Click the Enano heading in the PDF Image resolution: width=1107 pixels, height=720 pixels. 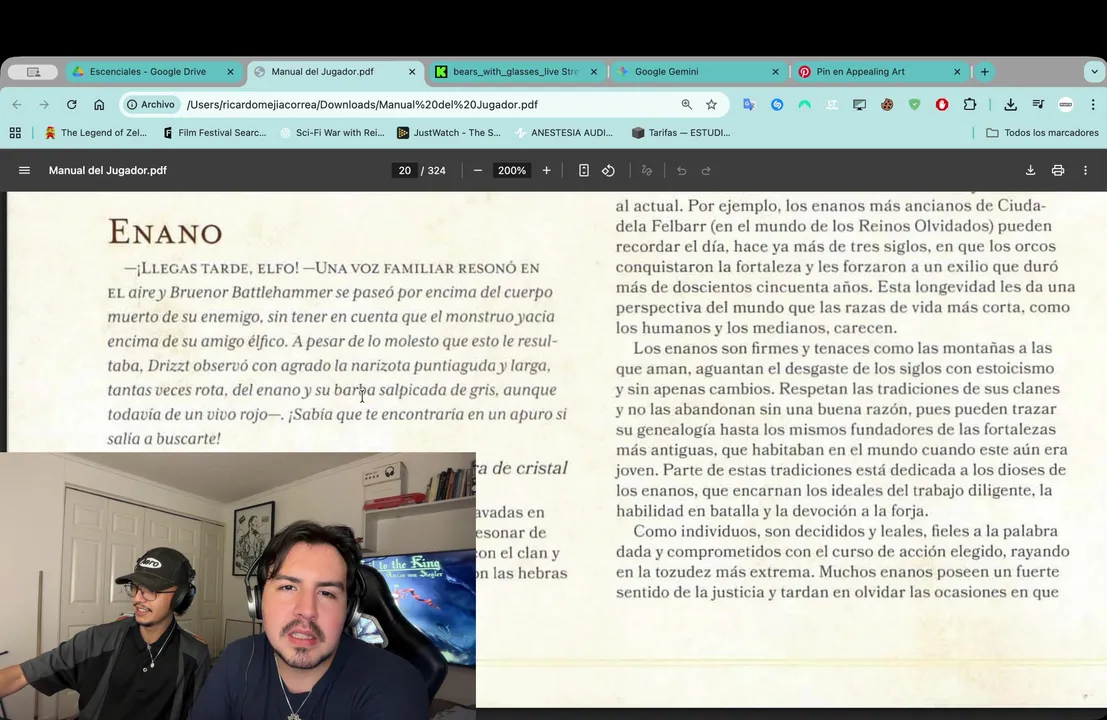pyautogui.click(x=165, y=232)
